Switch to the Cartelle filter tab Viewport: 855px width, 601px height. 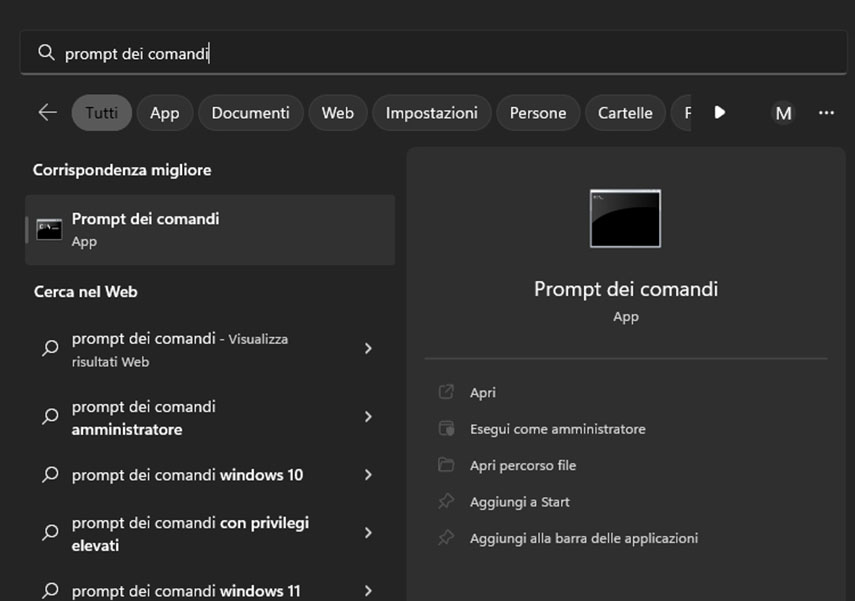tap(625, 113)
